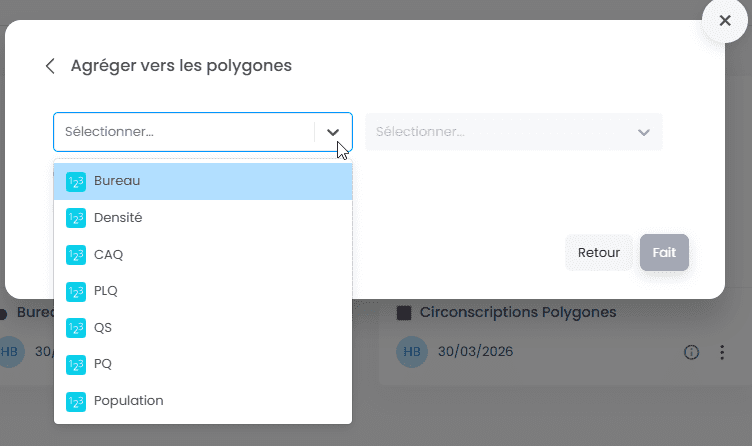This screenshot has width=752, height=446.
Task: Choose PLQ from the list
Action: (x=203, y=291)
